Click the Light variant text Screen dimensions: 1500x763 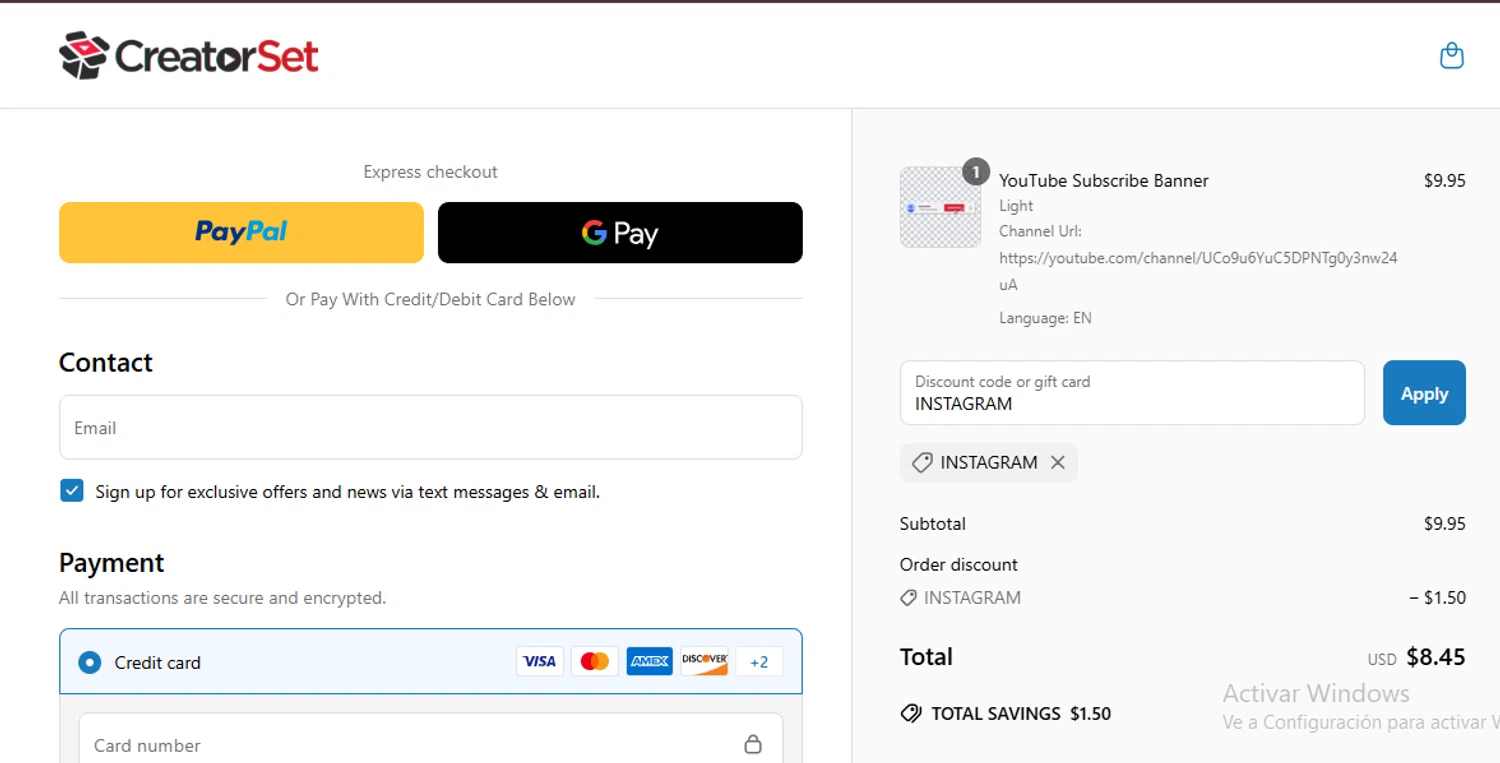click(1016, 206)
